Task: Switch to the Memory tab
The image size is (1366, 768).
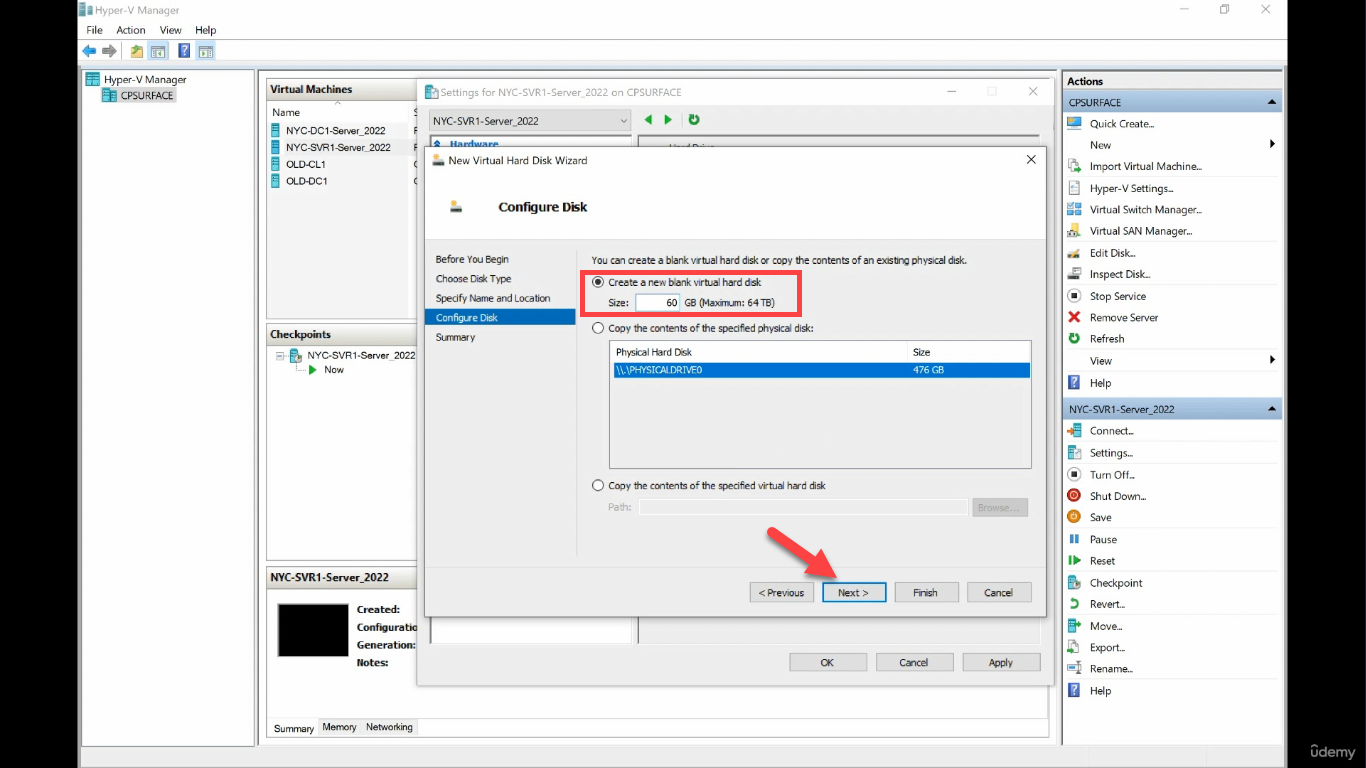Action: (x=339, y=727)
